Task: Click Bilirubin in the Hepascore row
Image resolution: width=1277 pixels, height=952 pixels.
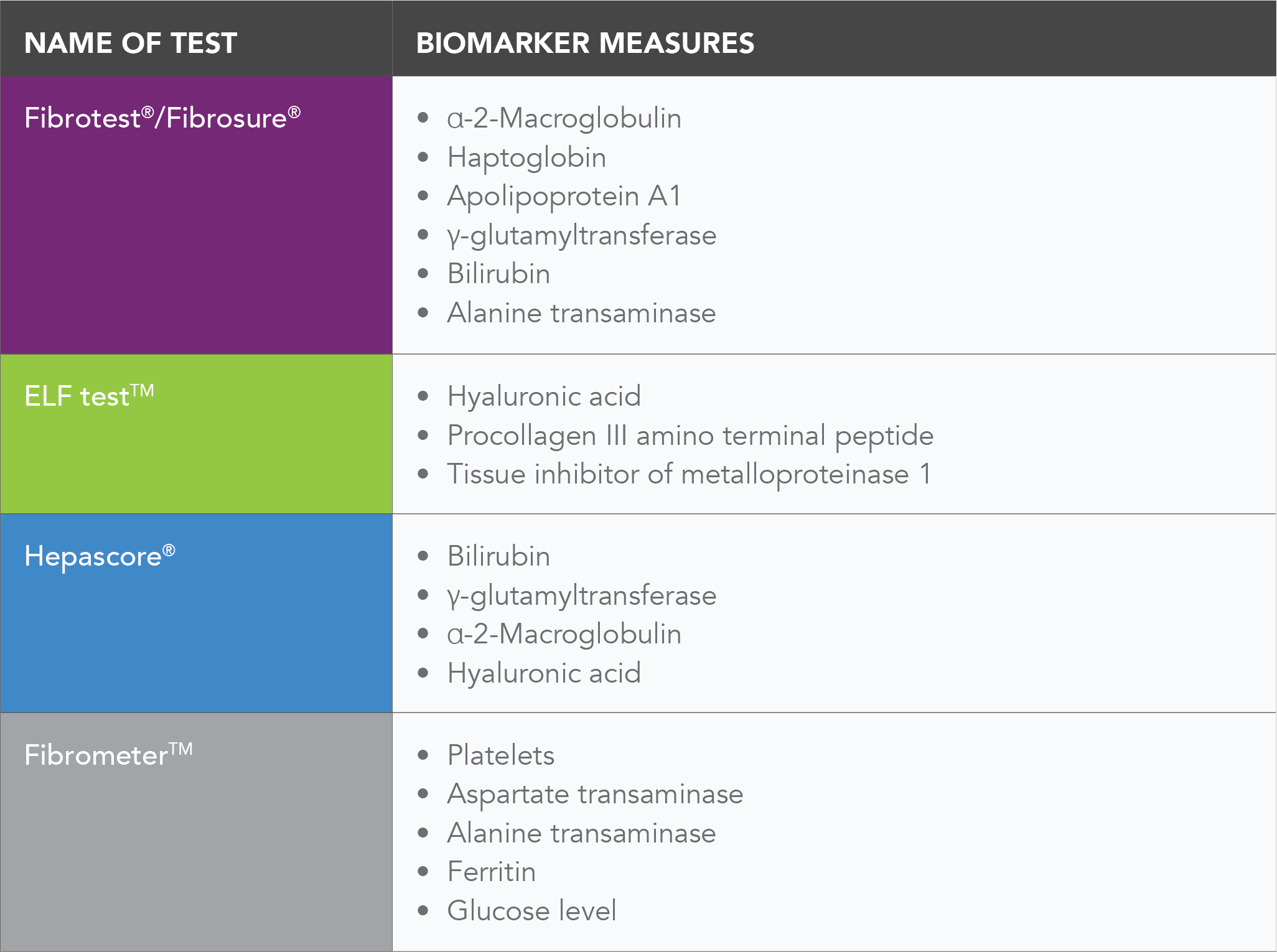Action: [498, 556]
